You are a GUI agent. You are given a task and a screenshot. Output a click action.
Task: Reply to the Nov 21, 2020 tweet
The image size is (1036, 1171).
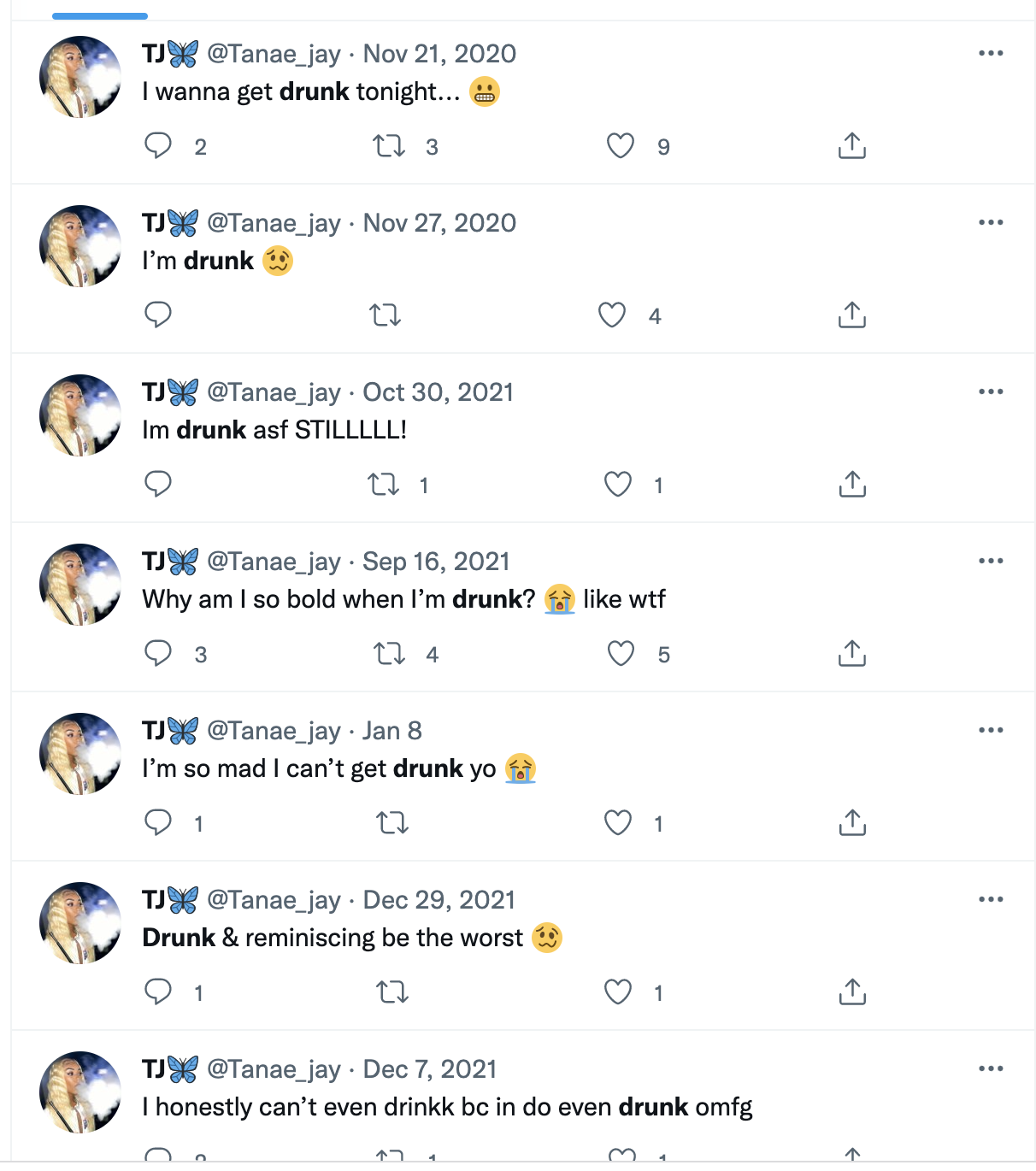pos(158,146)
